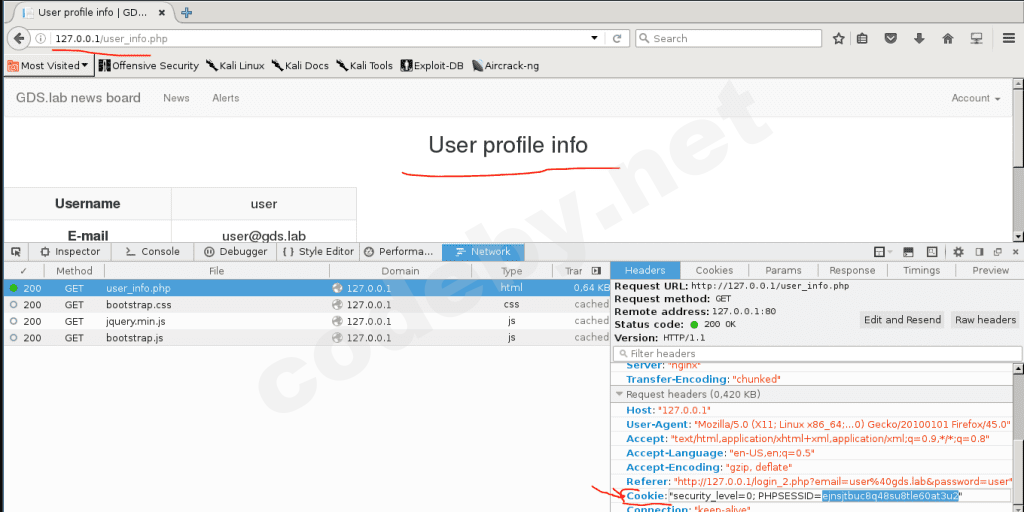Go back with the browser back arrow
This screenshot has width=1024, height=512.
pos(18,39)
